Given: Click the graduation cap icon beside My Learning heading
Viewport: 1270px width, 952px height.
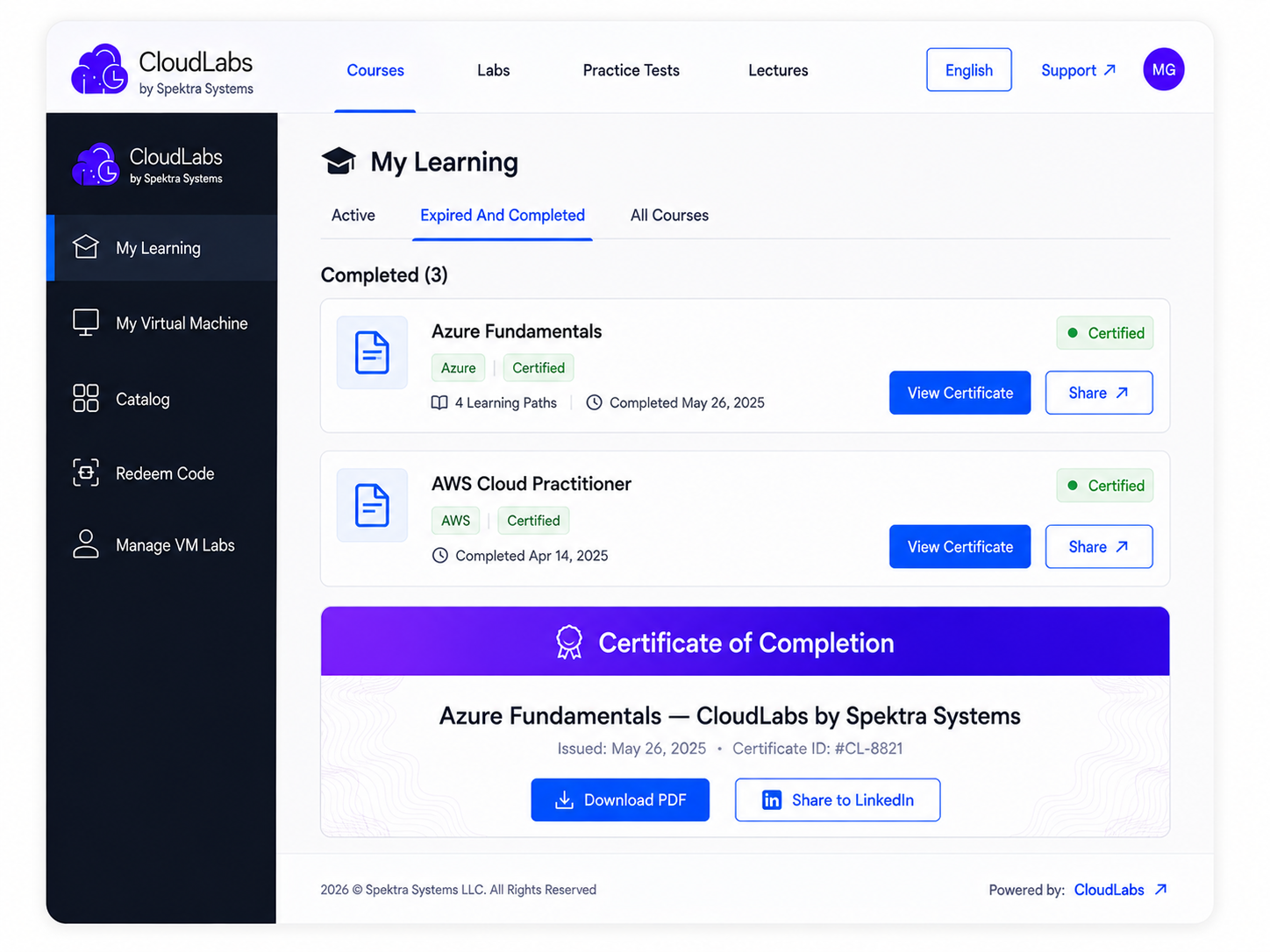Looking at the screenshot, I should 339,161.
